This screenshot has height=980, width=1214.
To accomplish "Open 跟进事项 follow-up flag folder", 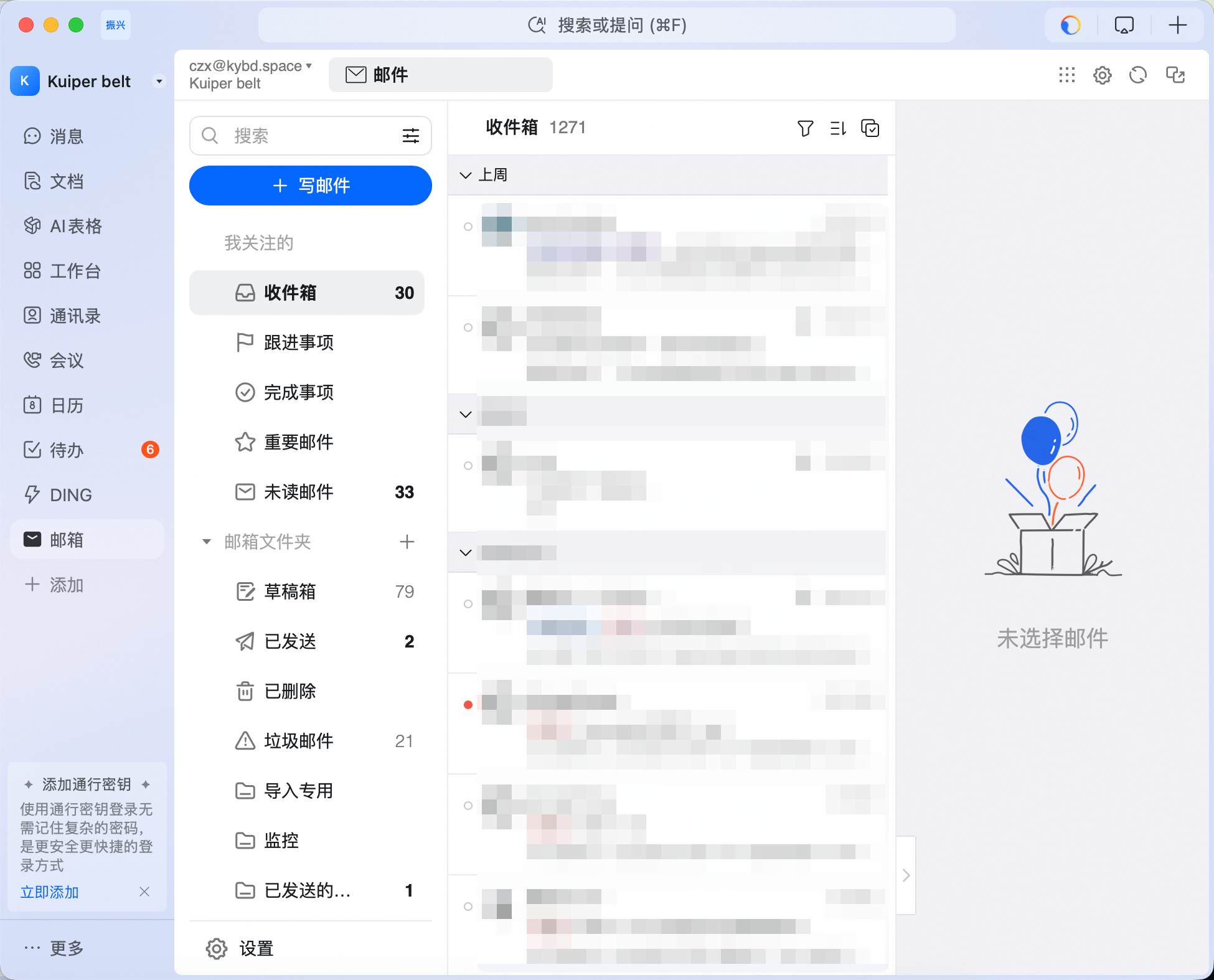I will point(307,342).
